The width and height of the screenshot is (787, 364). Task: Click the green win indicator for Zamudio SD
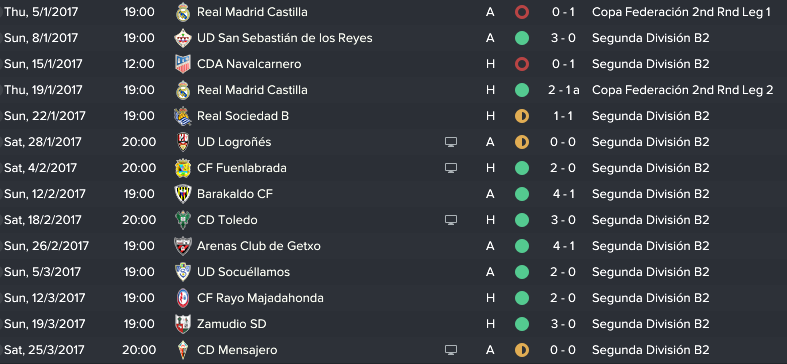click(522, 324)
